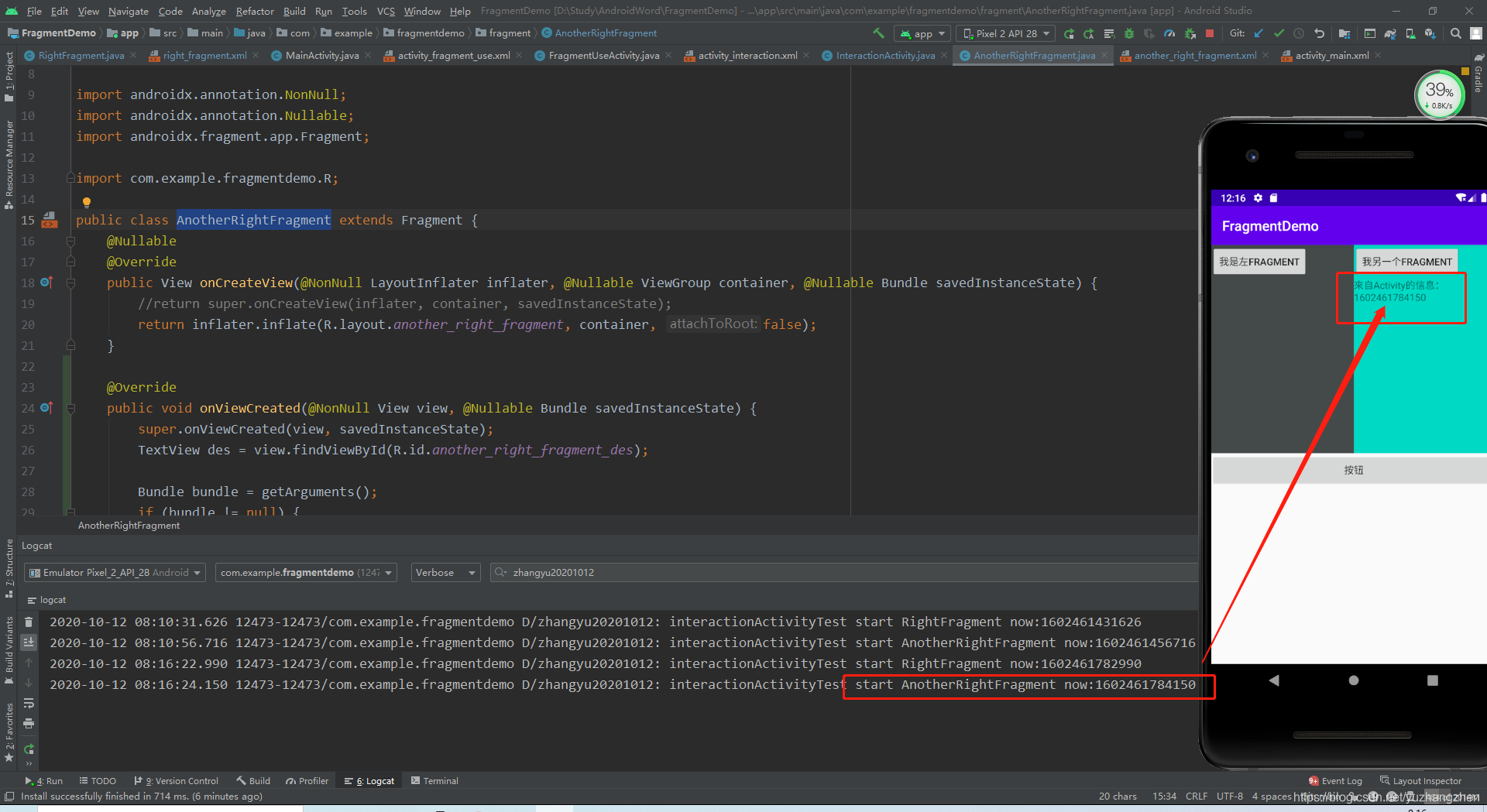Click Apply Changes and Restart Activity icon
The width and height of the screenshot is (1487, 812).
[1088, 33]
